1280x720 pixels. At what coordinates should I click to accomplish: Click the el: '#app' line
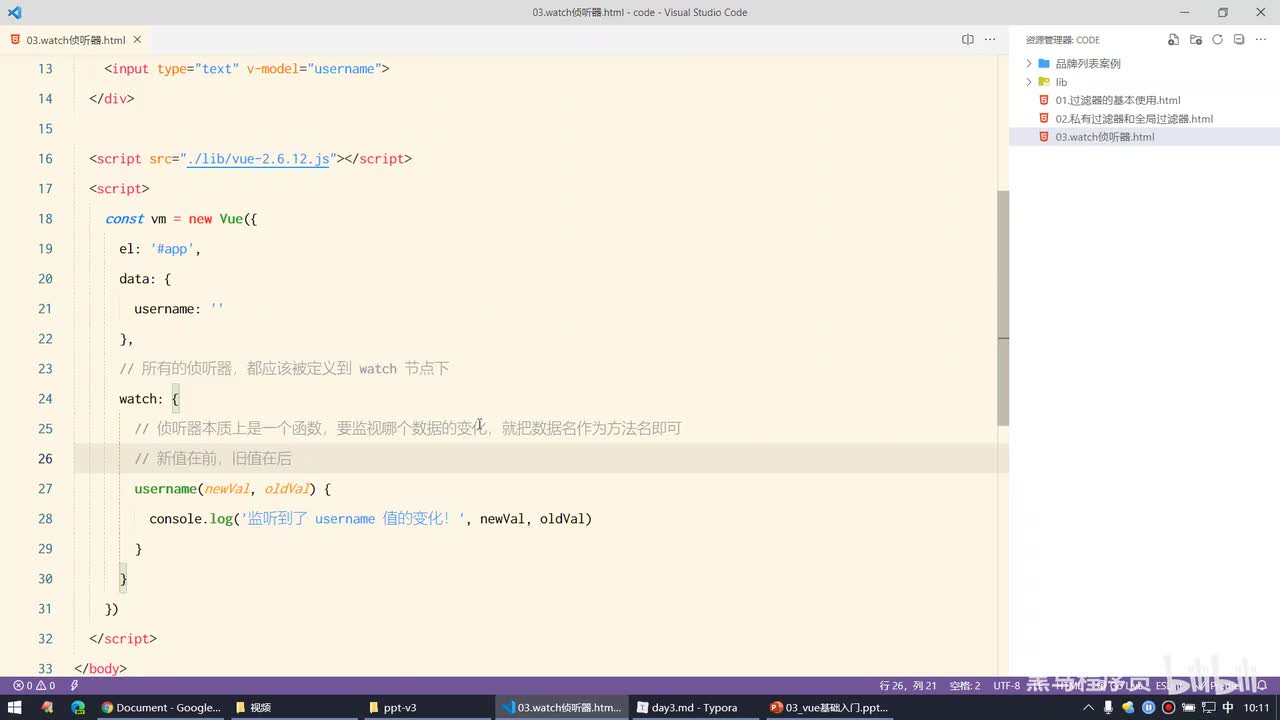pyautogui.click(x=160, y=248)
